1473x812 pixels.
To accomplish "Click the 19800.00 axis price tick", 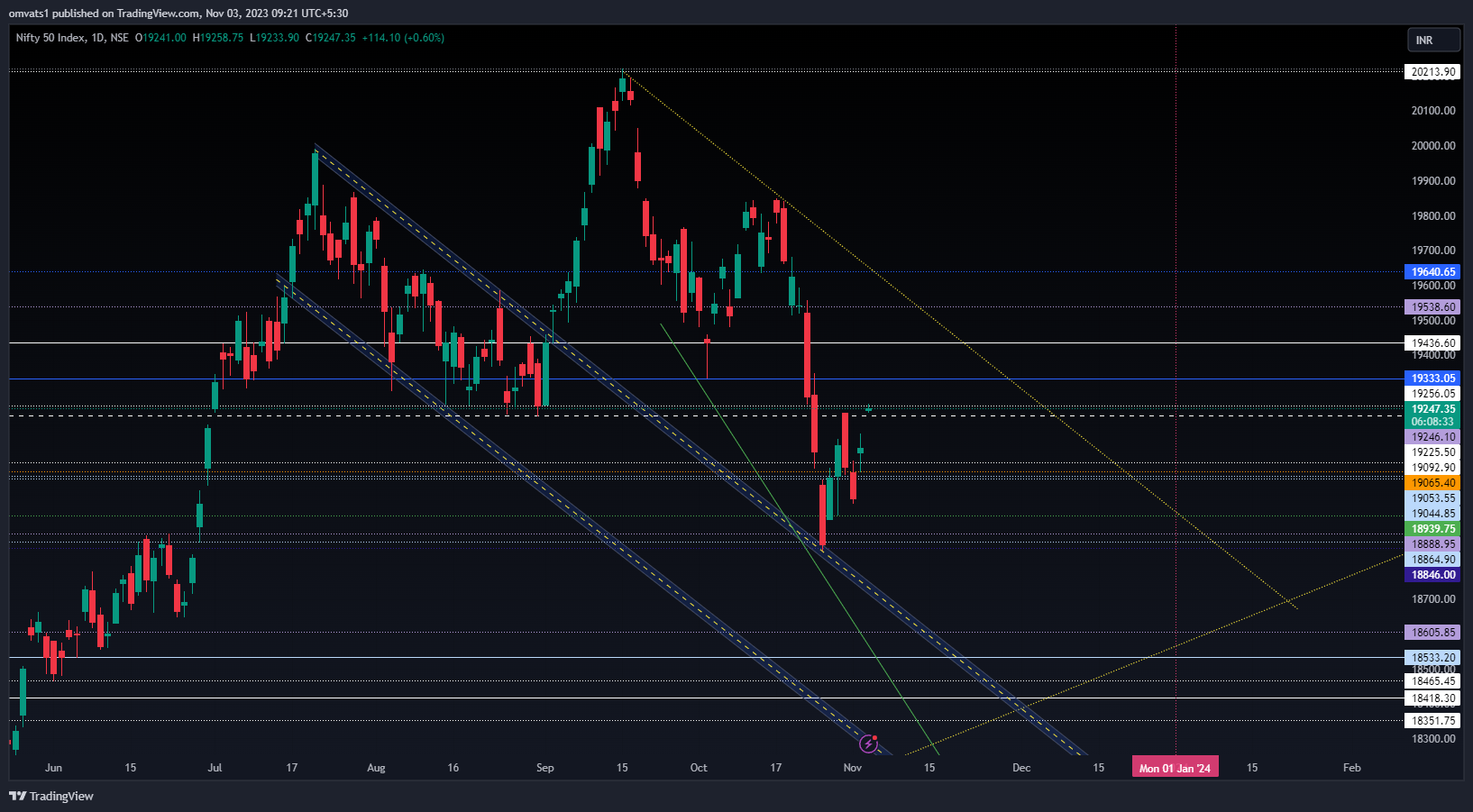I will pyautogui.click(x=1433, y=216).
